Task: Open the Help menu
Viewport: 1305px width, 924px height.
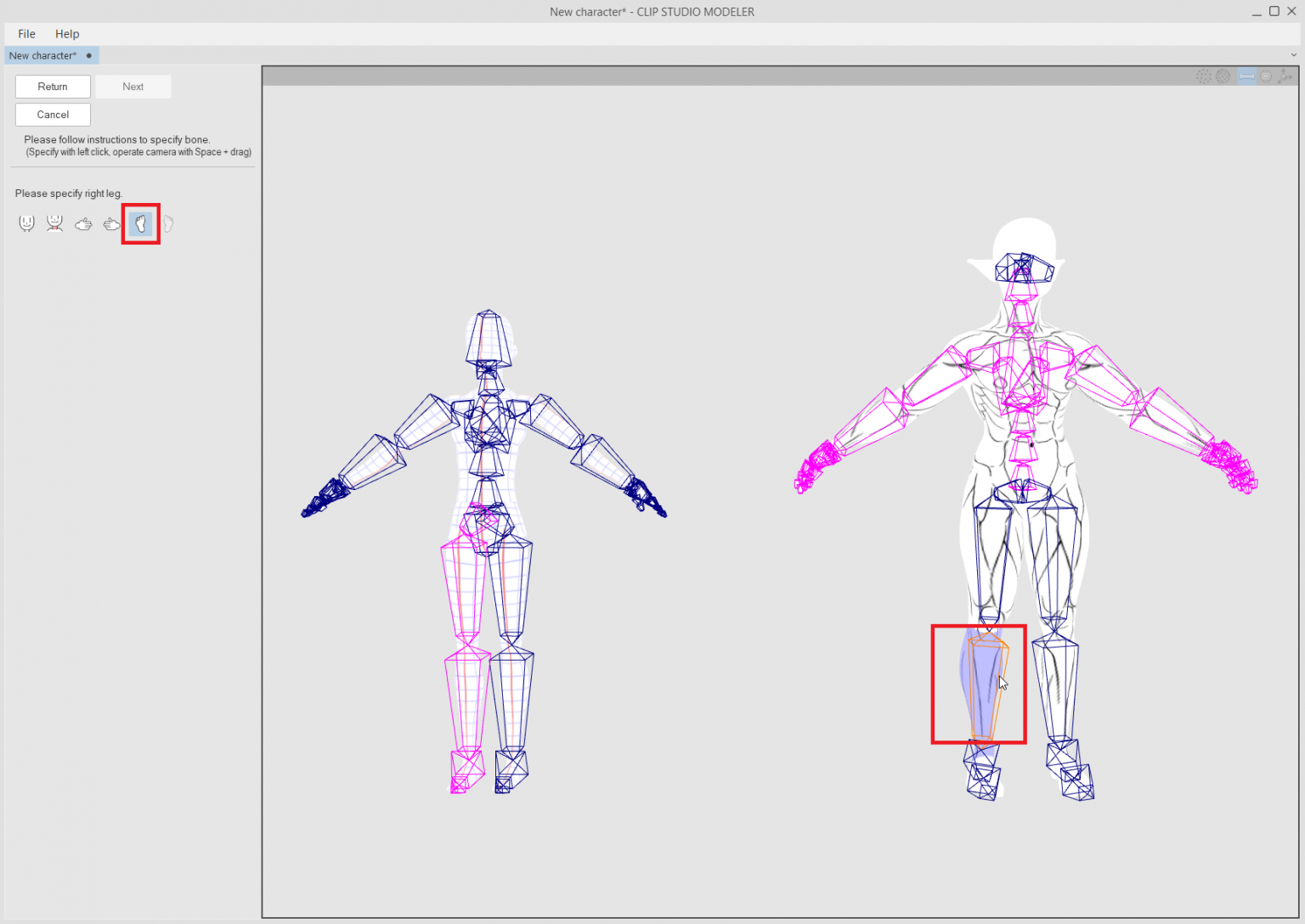Action: click(x=67, y=34)
